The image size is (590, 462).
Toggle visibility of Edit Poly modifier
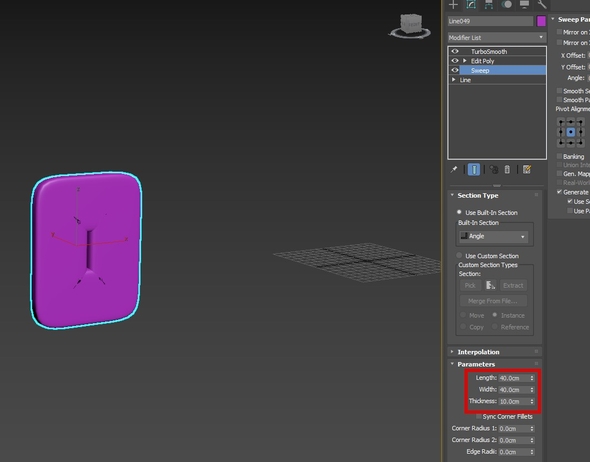point(455,61)
